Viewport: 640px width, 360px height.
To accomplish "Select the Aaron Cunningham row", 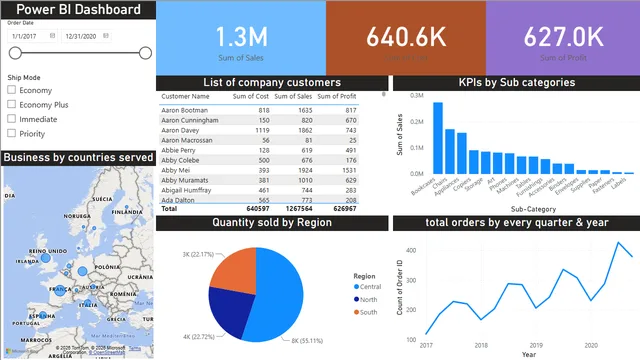I will 259,120.
